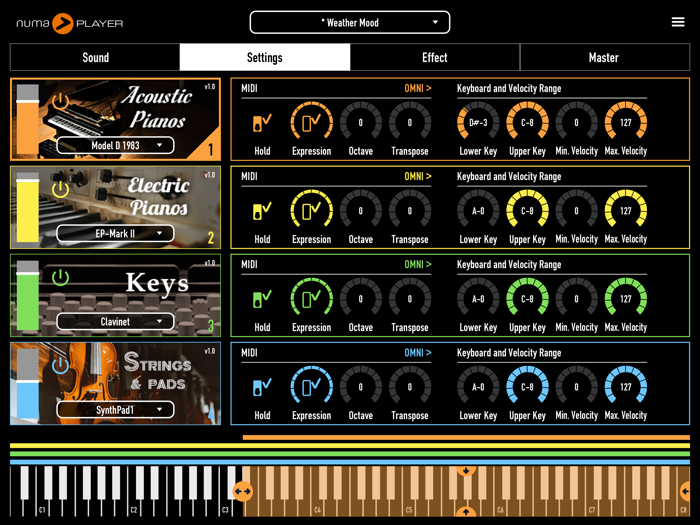The height and width of the screenshot is (525, 700).
Task: Switch to the Effect tab
Action: [x=435, y=57]
